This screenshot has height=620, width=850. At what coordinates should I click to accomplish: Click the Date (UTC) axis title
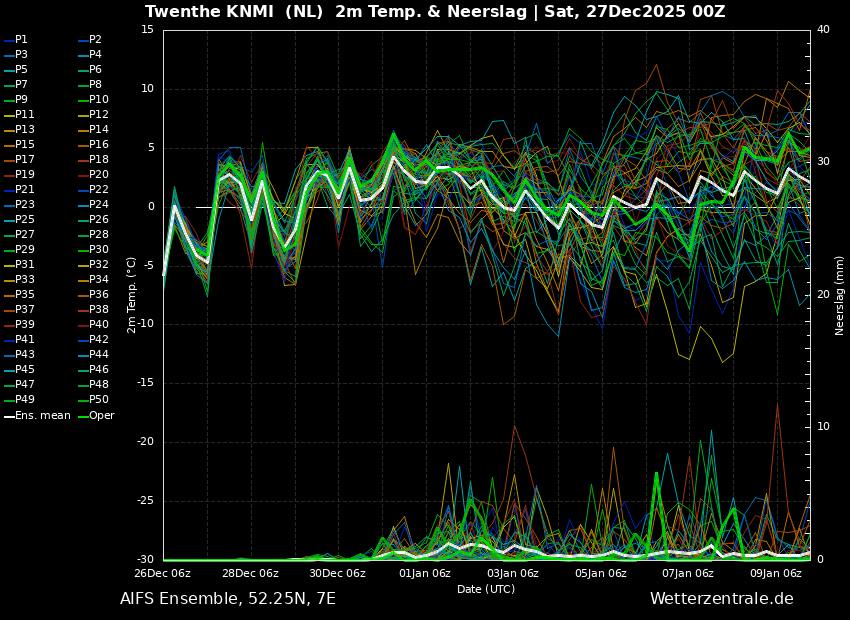click(x=486, y=589)
